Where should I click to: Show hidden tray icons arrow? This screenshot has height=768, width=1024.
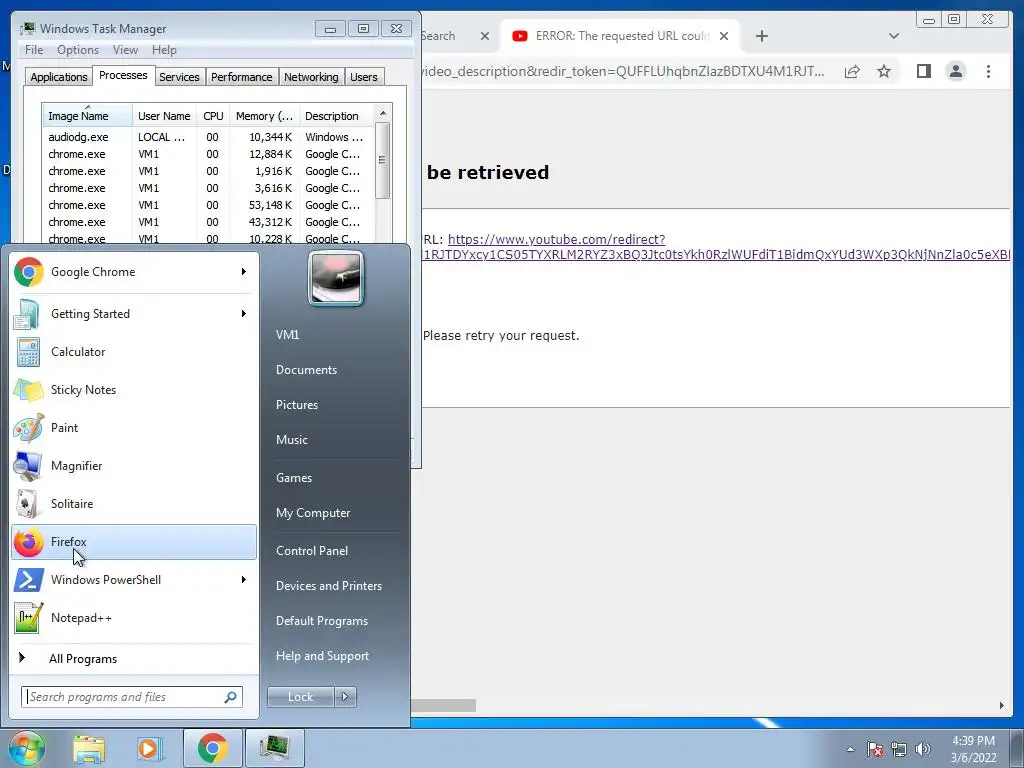(x=850, y=749)
